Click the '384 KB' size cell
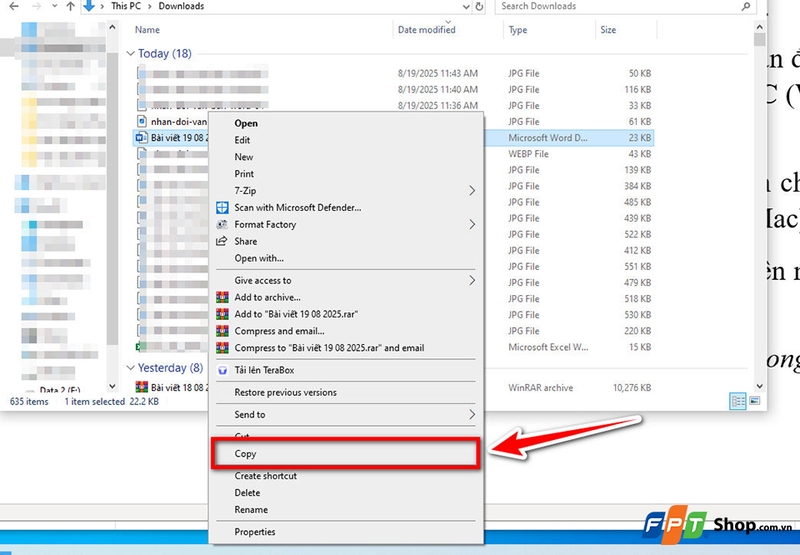The image size is (800, 555). pyautogui.click(x=638, y=186)
